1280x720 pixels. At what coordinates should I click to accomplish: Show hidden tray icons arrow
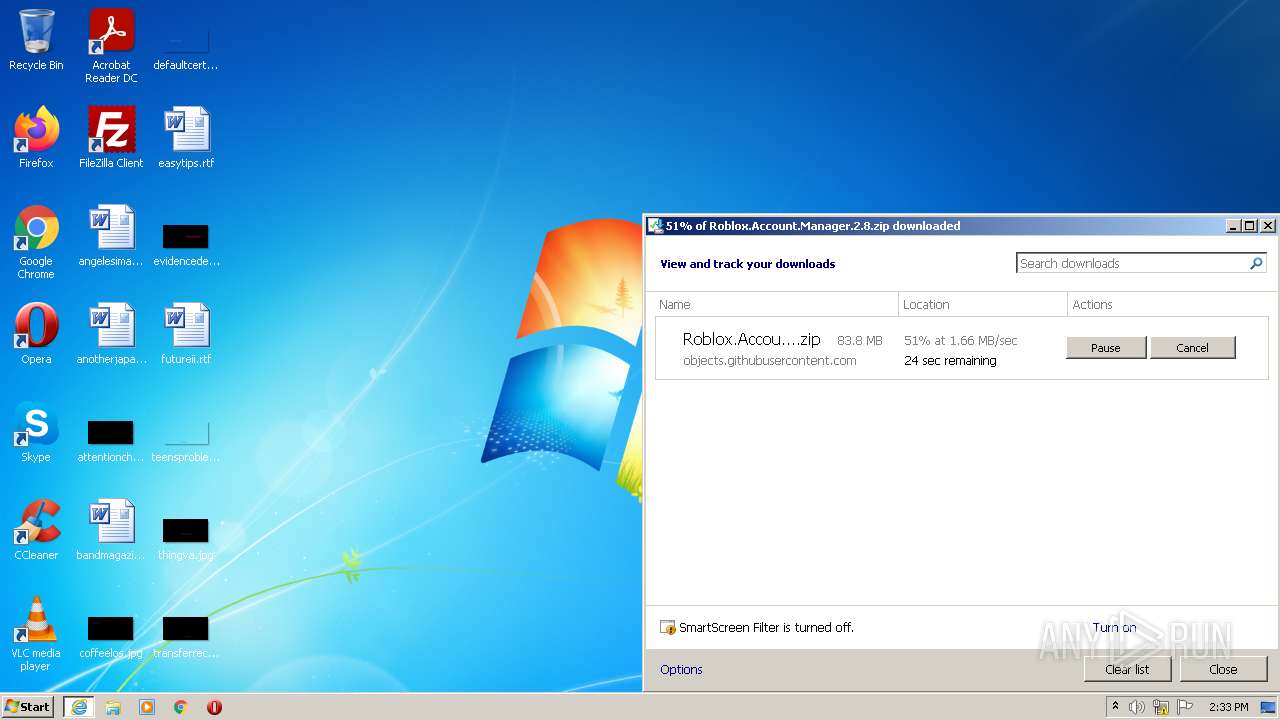point(1115,707)
